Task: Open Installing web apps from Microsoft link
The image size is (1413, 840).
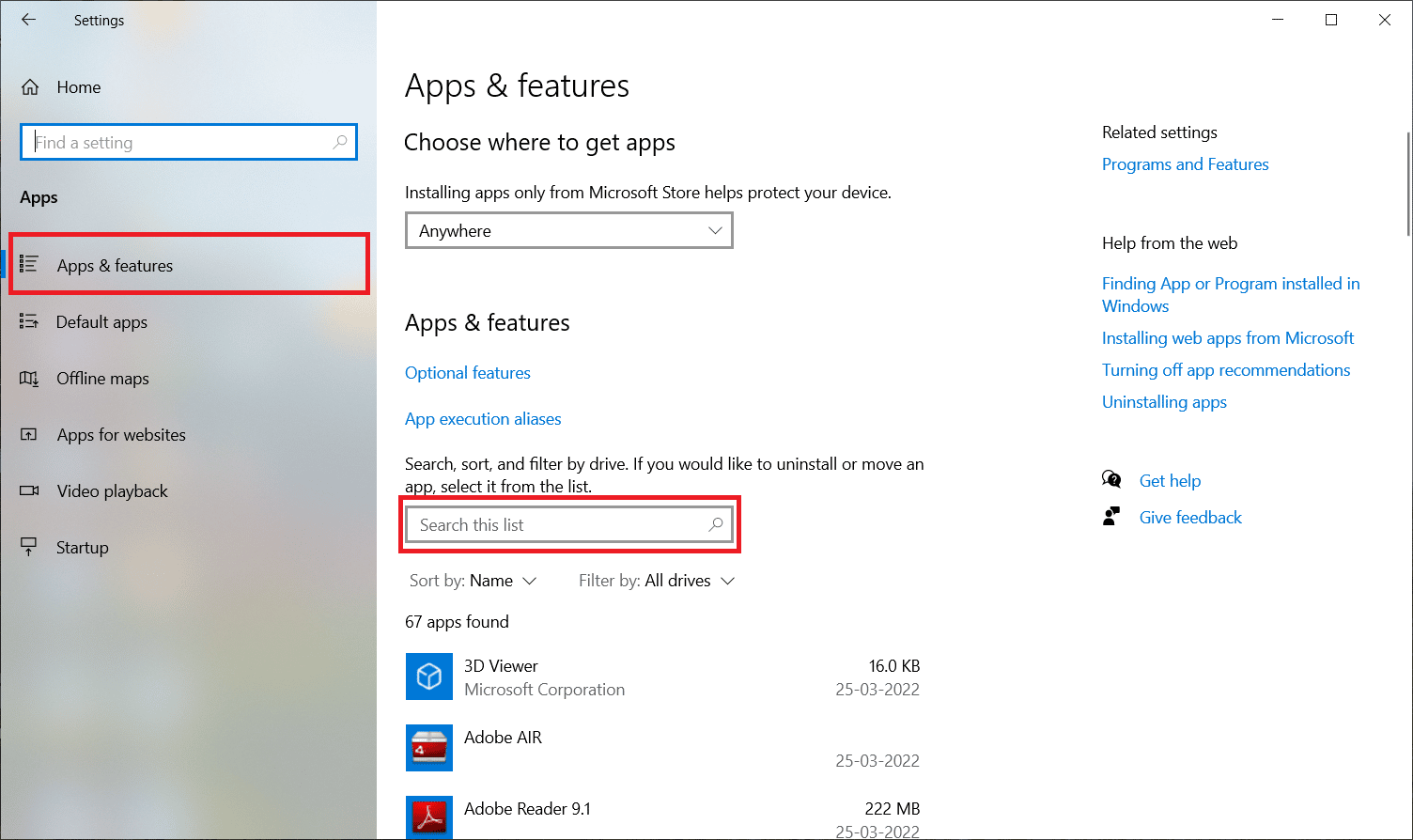Action: [1228, 338]
